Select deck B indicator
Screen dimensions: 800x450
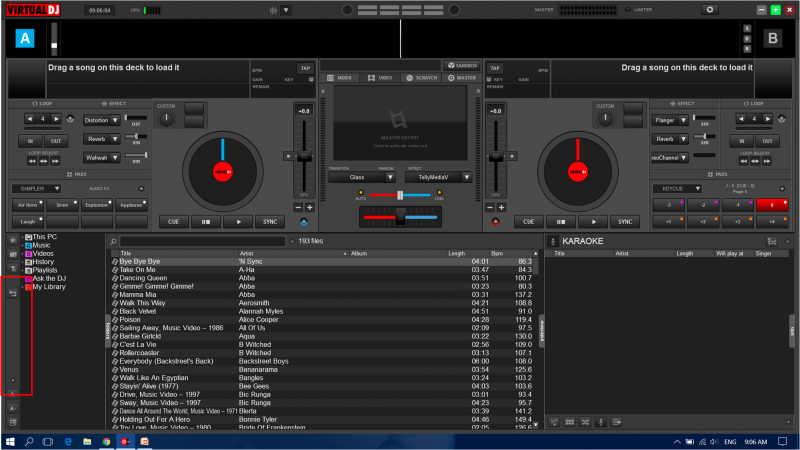tap(772, 38)
